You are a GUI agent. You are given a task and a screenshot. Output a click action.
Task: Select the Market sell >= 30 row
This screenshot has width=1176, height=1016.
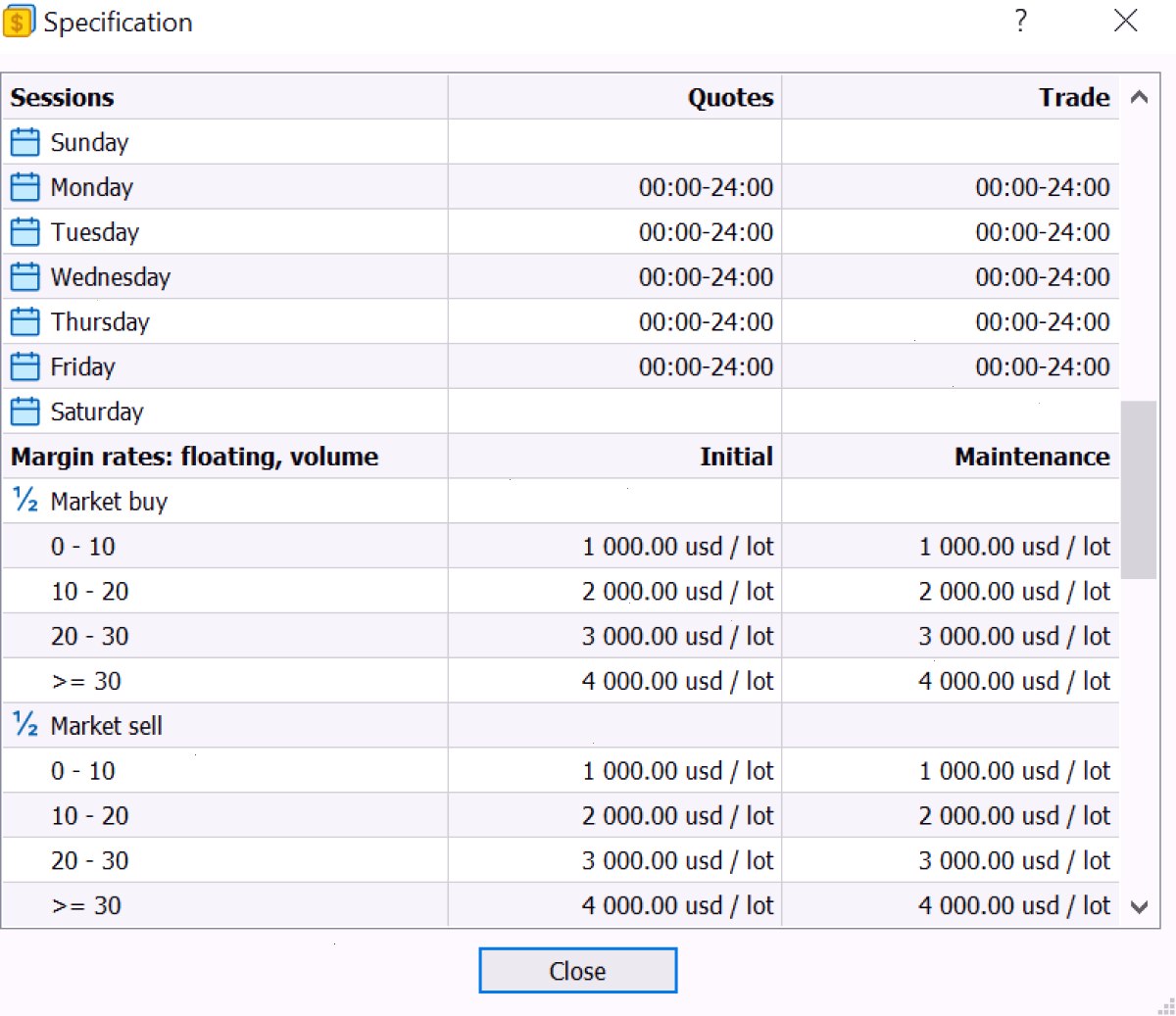point(561,905)
